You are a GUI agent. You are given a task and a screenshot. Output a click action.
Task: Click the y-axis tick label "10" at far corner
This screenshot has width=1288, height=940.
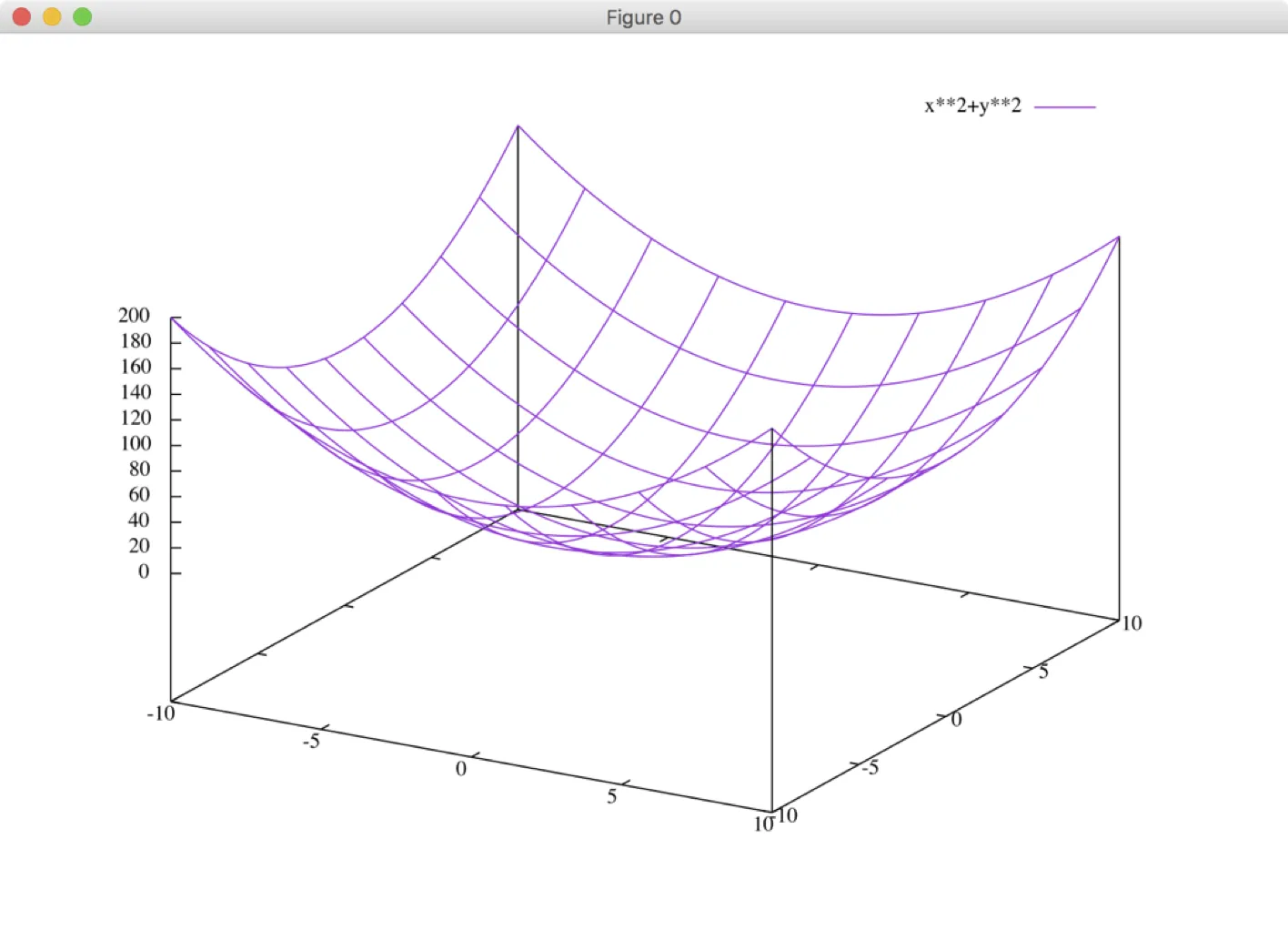(x=1132, y=623)
